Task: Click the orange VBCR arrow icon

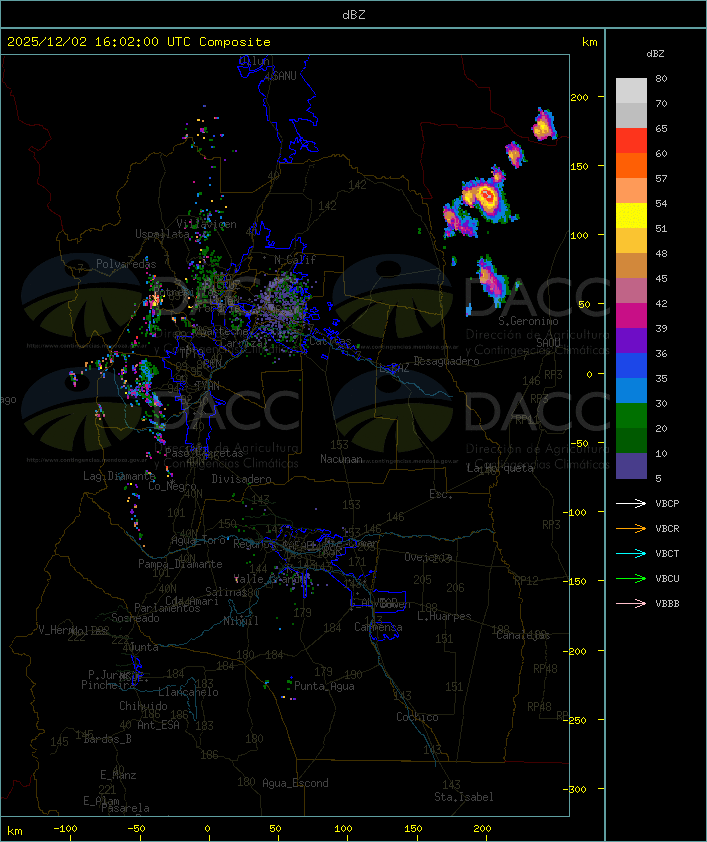Action: coord(631,529)
